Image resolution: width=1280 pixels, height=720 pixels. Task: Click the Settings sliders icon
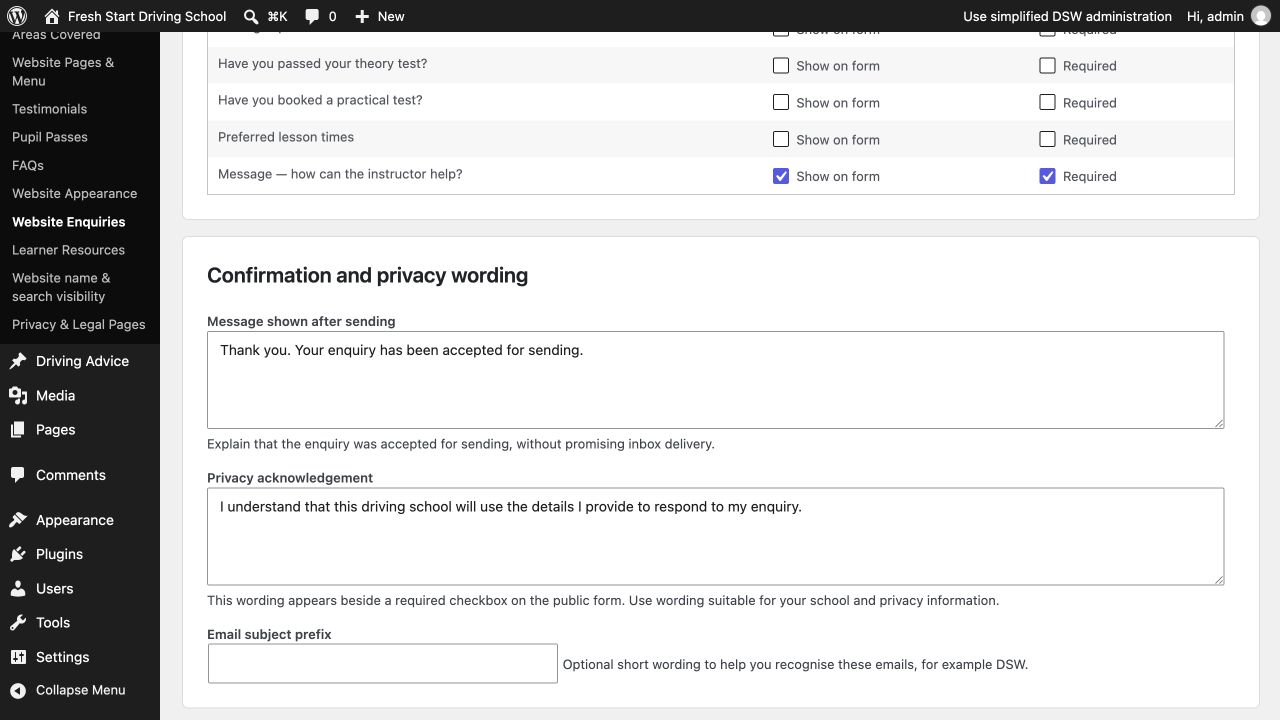coord(18,657)
